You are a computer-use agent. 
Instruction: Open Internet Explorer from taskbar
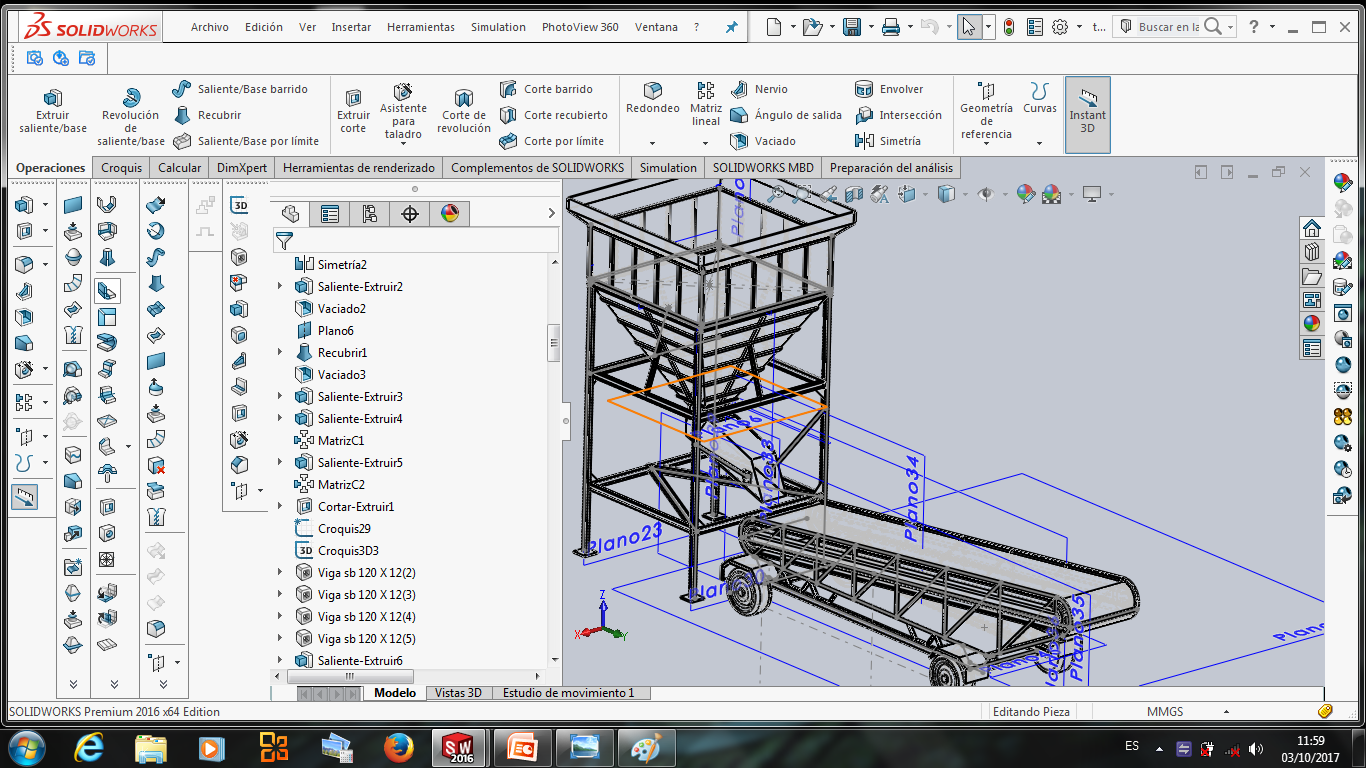[89, 748]
